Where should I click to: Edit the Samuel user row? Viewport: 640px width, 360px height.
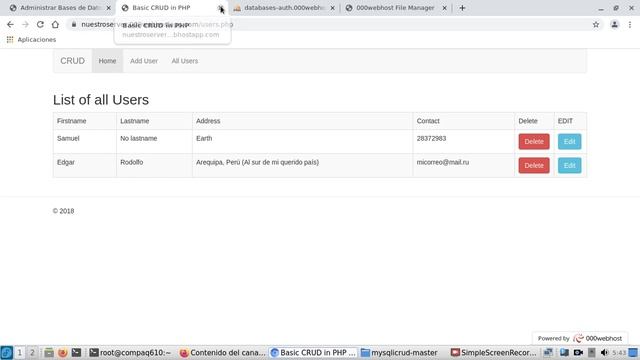569,142
